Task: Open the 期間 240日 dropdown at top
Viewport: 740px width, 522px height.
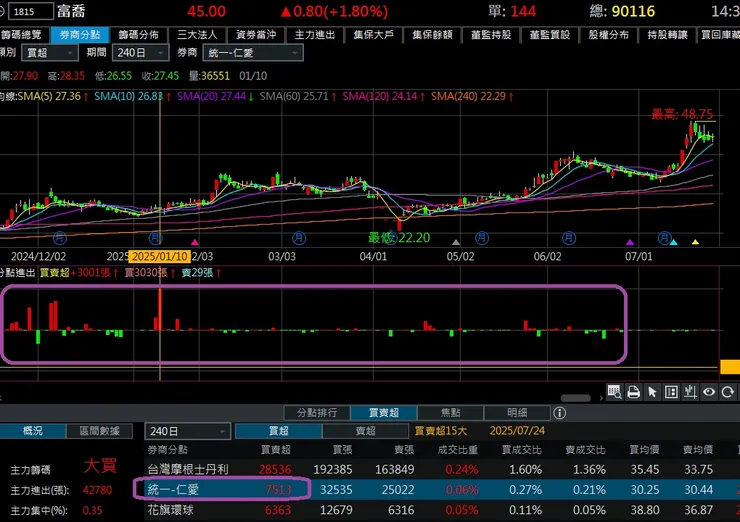Action: 140,53
